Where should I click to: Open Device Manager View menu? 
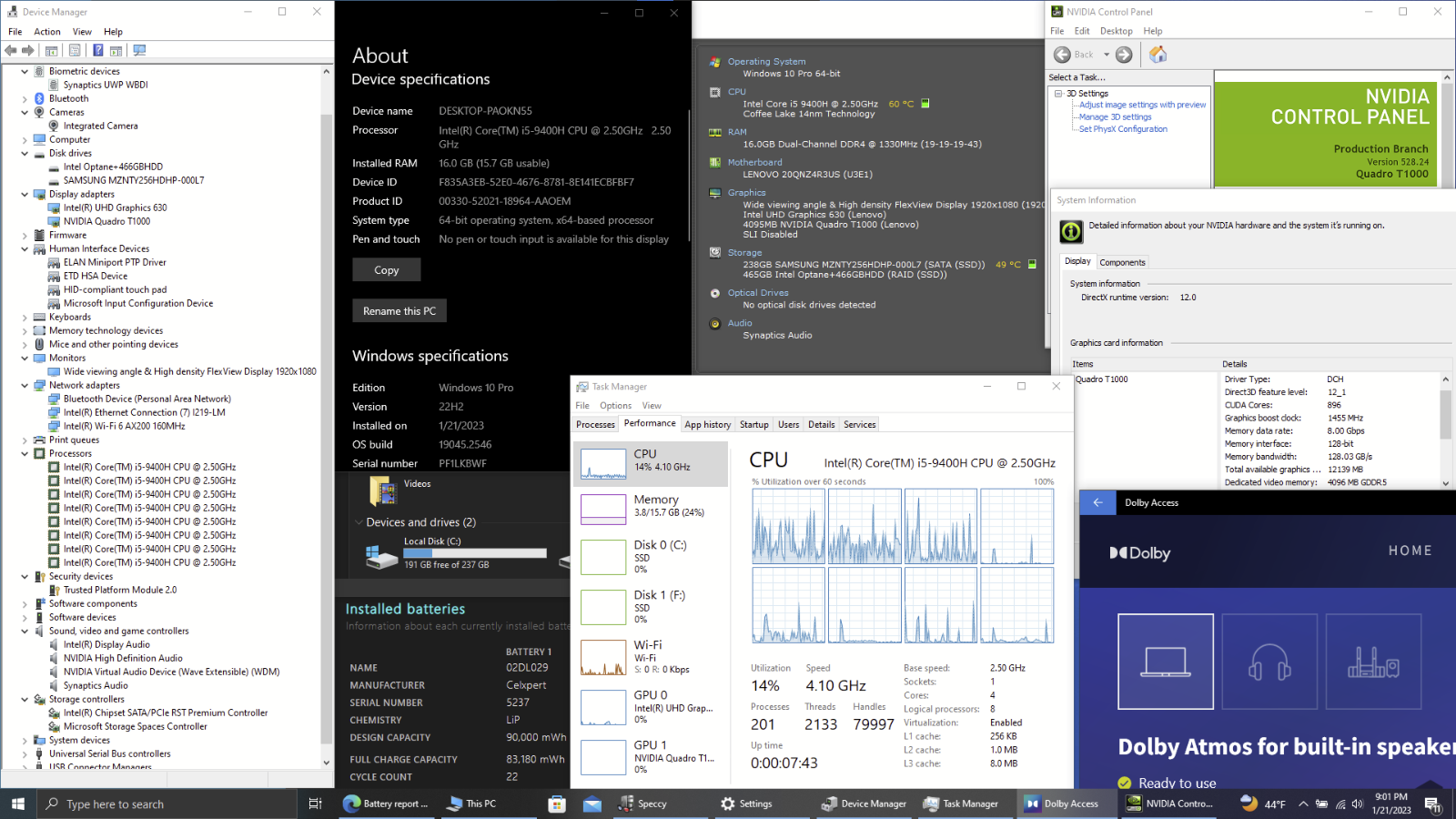[x=82, y=31]
